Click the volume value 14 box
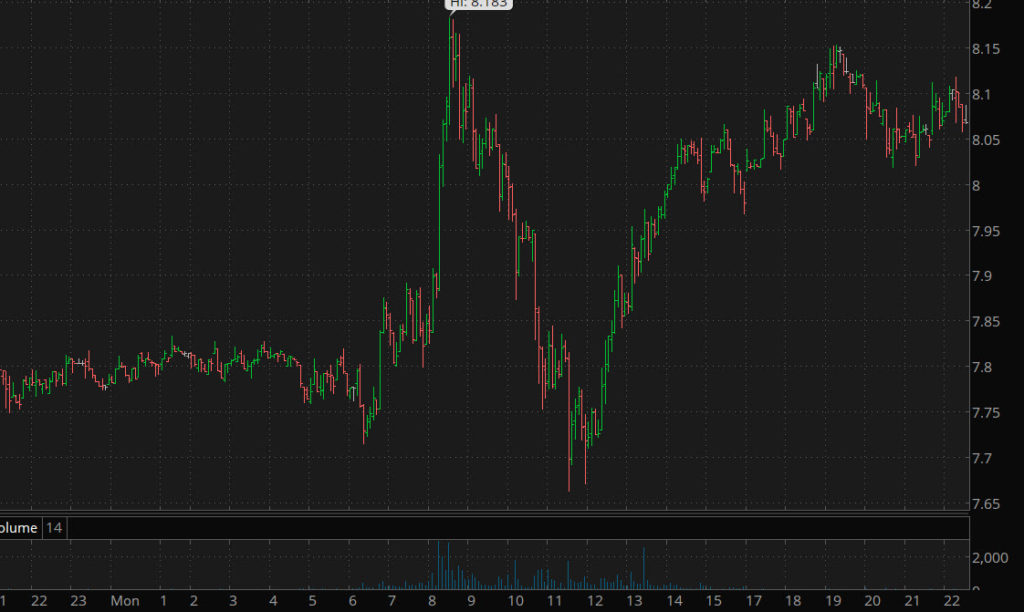This screenshot has height=612, width=1024. [54, 527]
